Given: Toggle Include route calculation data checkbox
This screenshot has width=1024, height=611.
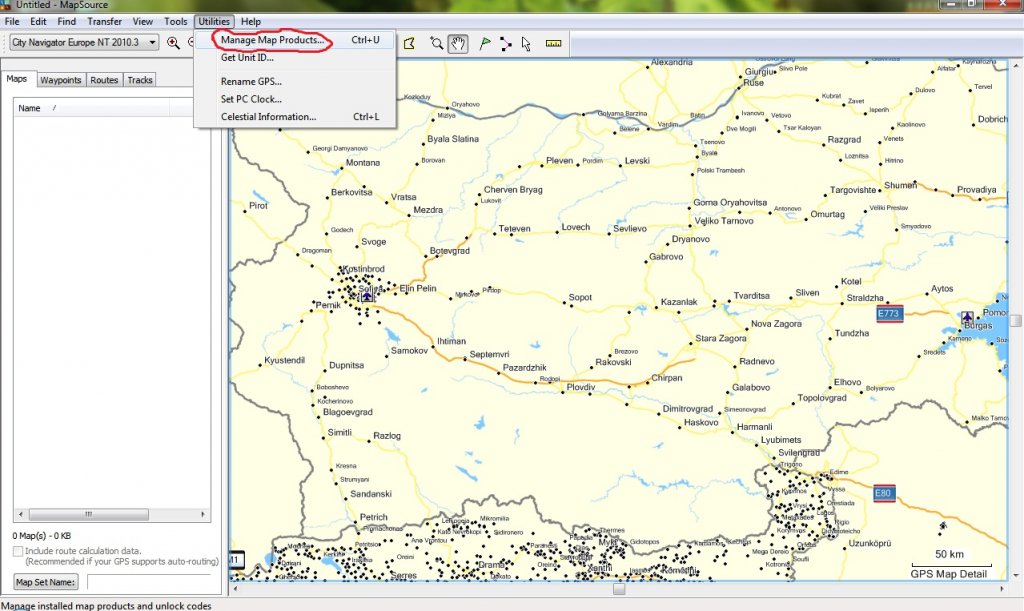Looking at the screenshot, I should [18, 551].
